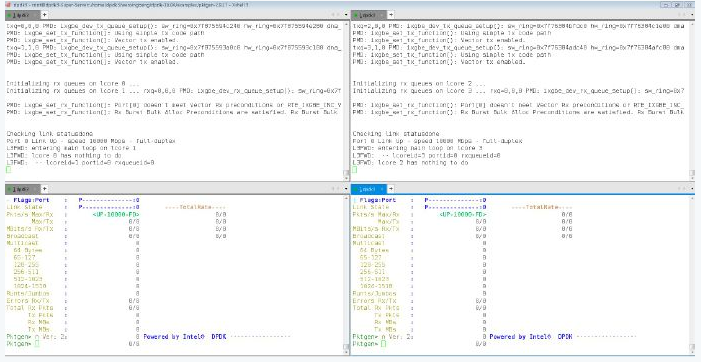
Task: Add a new tab in the bottom-left pane
Action: 44,189
